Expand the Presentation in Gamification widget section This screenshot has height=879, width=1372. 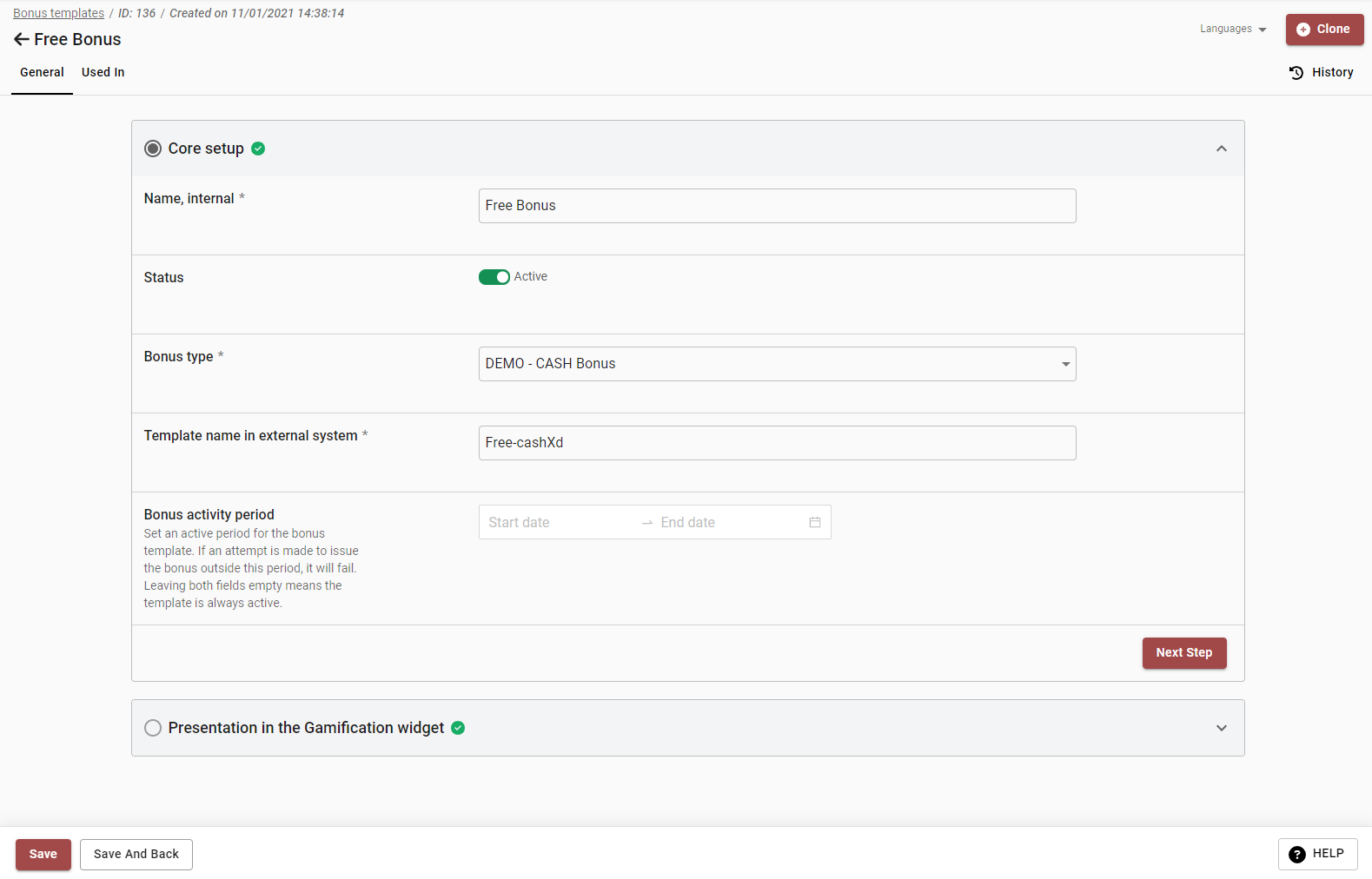(x=1221, y=728)
